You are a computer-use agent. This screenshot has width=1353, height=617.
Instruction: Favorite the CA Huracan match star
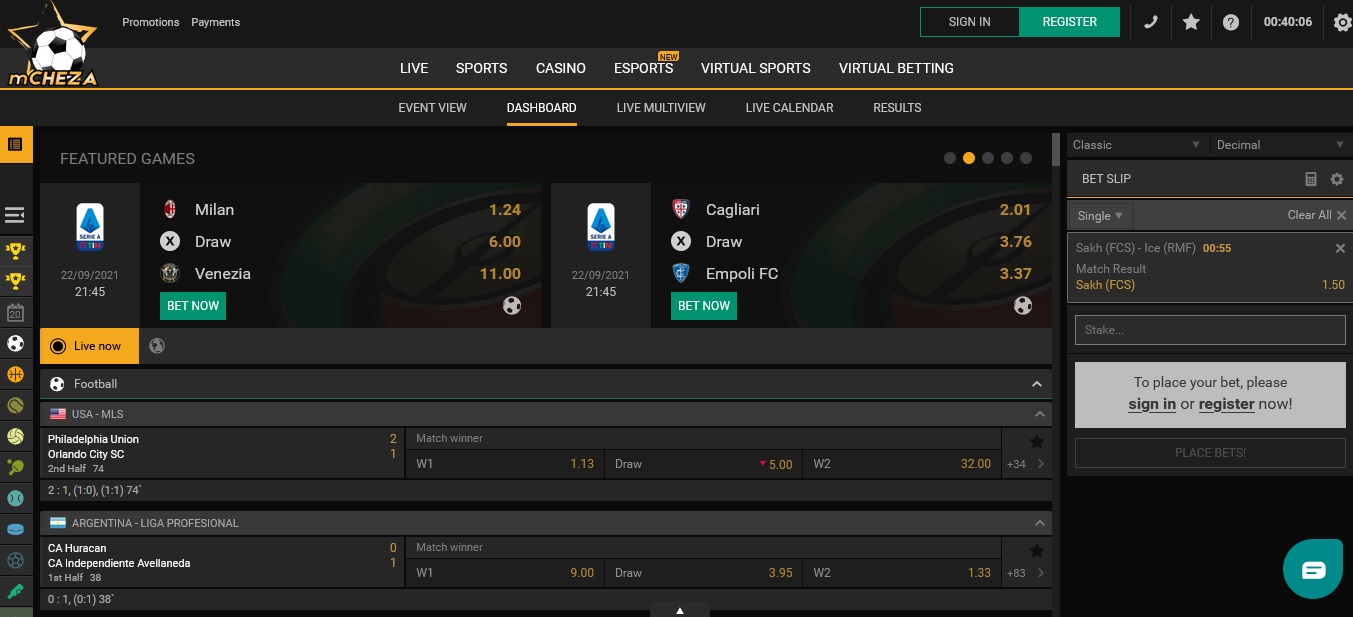(1036, 551)
